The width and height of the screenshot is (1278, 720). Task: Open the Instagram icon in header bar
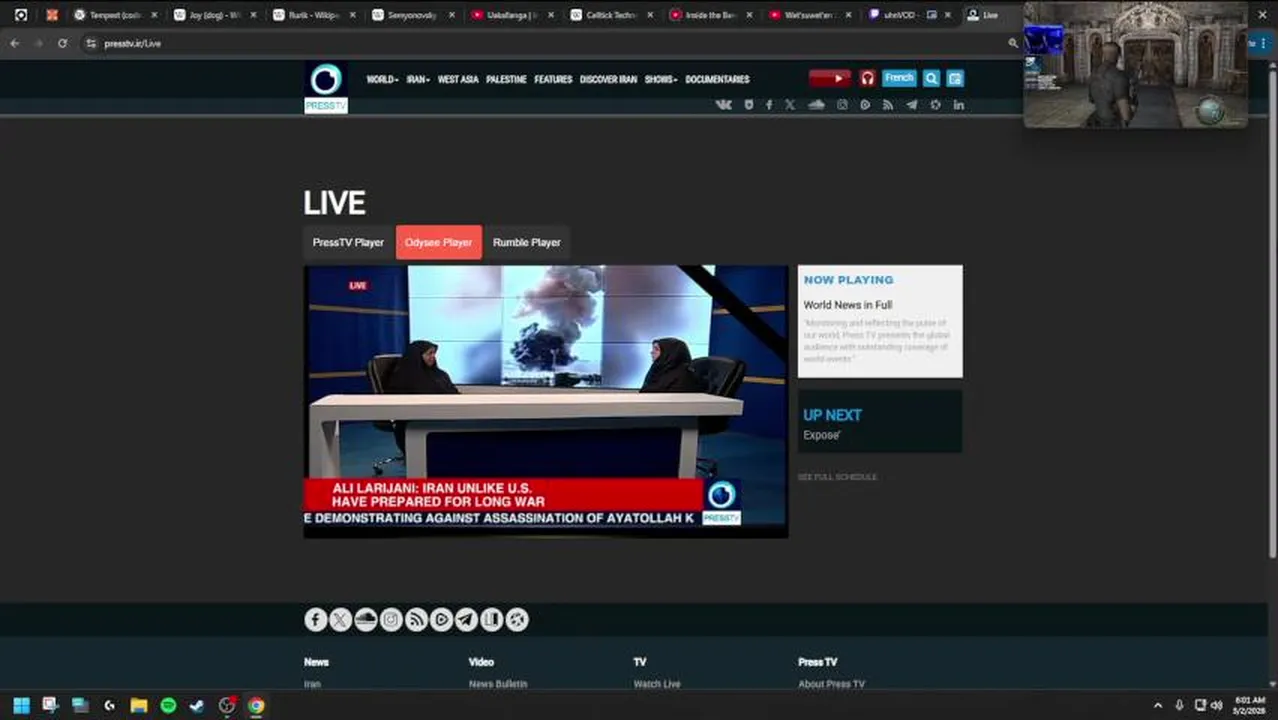click(x=842, y=105)
